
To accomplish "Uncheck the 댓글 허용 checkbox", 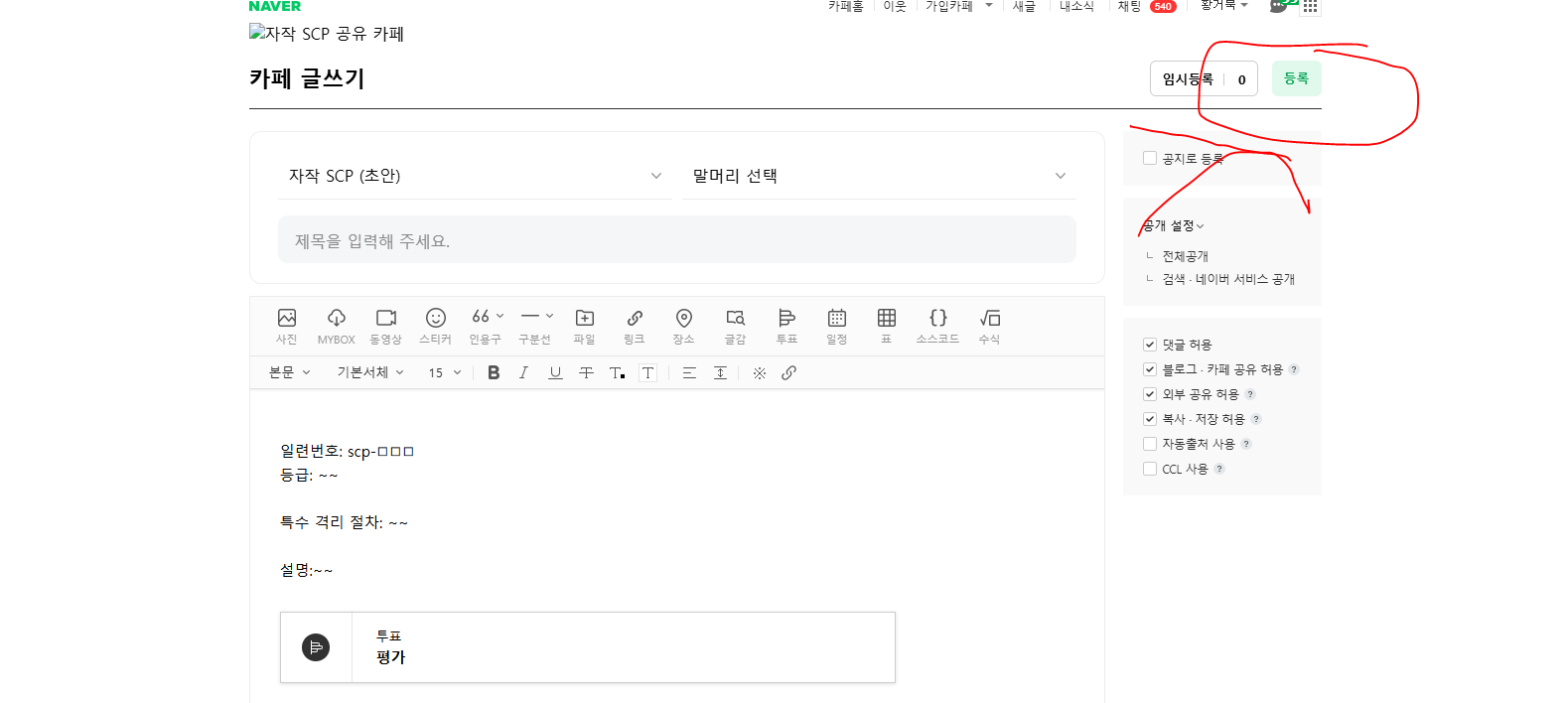I will tap(1150, 345).
